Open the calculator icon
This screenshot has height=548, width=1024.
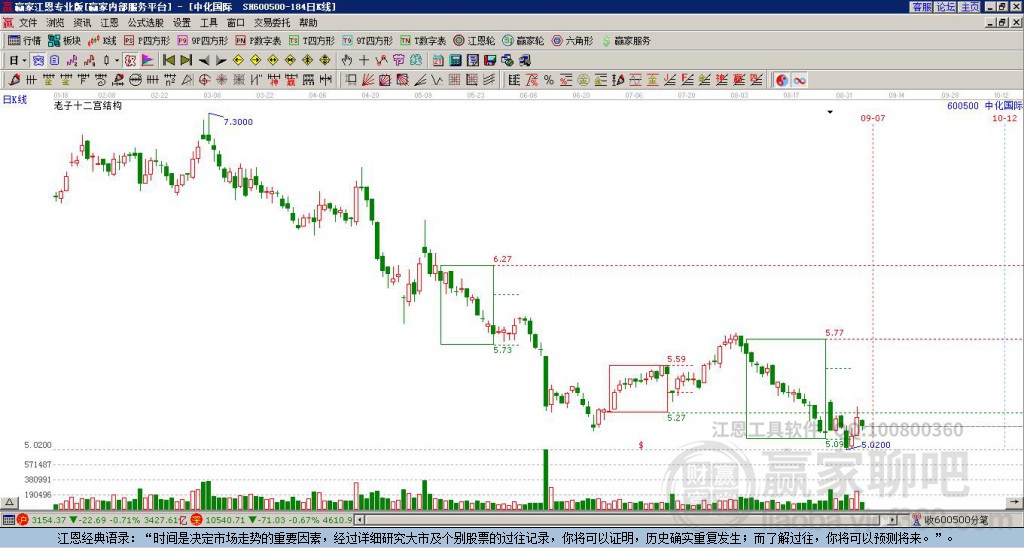[455, 60]
